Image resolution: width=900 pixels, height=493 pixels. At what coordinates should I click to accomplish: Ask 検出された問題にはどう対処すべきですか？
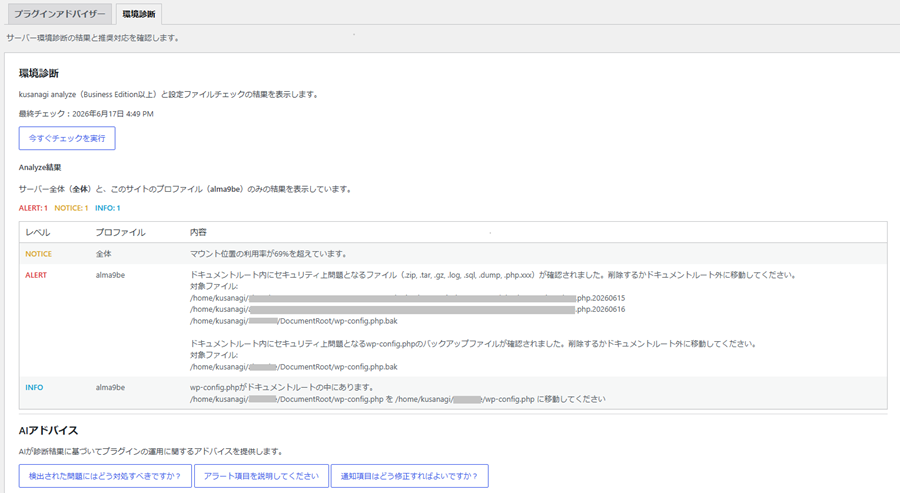105,476
